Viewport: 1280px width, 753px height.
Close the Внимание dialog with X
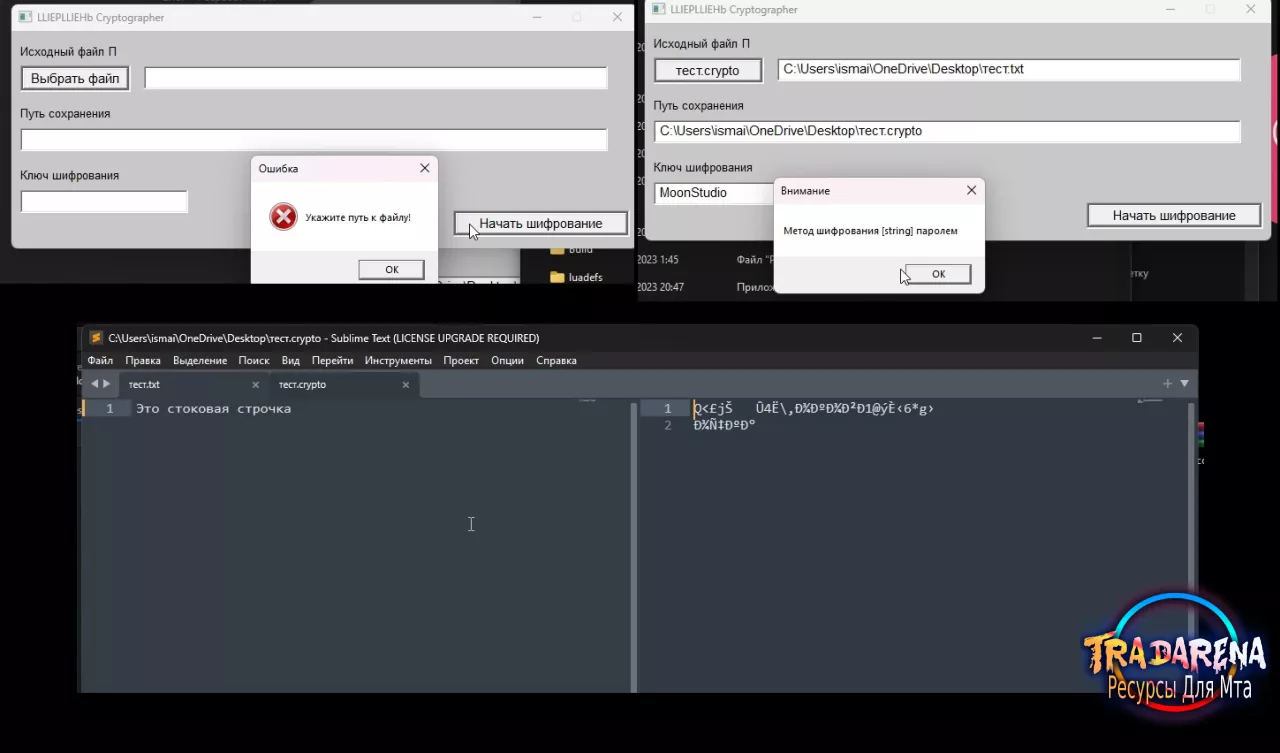point(971,190)
